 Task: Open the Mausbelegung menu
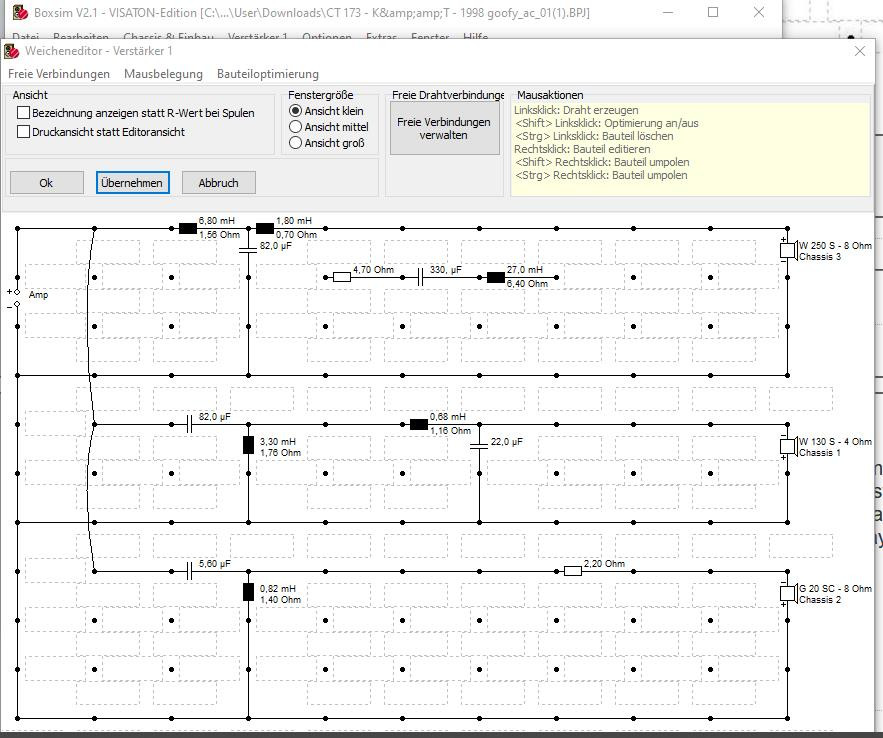pos(163,74)
